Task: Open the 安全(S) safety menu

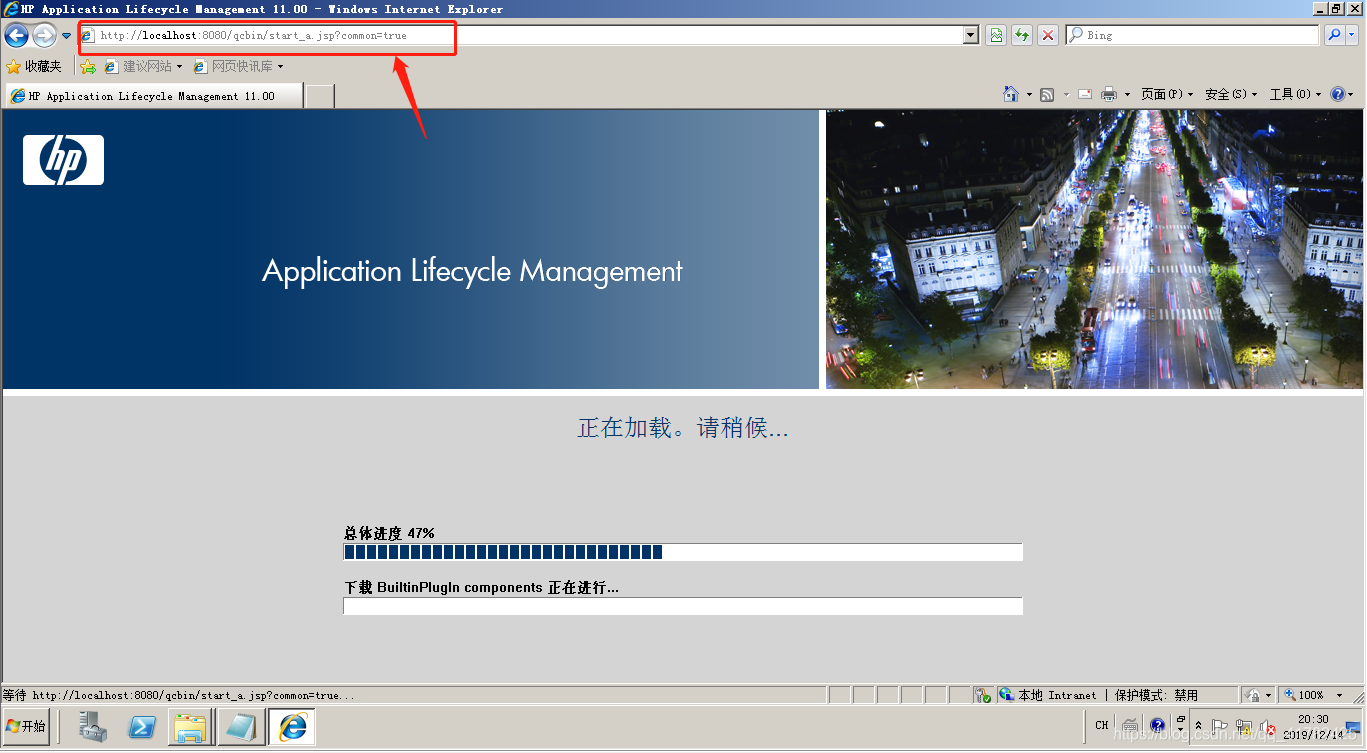Action: point(1231,94)
